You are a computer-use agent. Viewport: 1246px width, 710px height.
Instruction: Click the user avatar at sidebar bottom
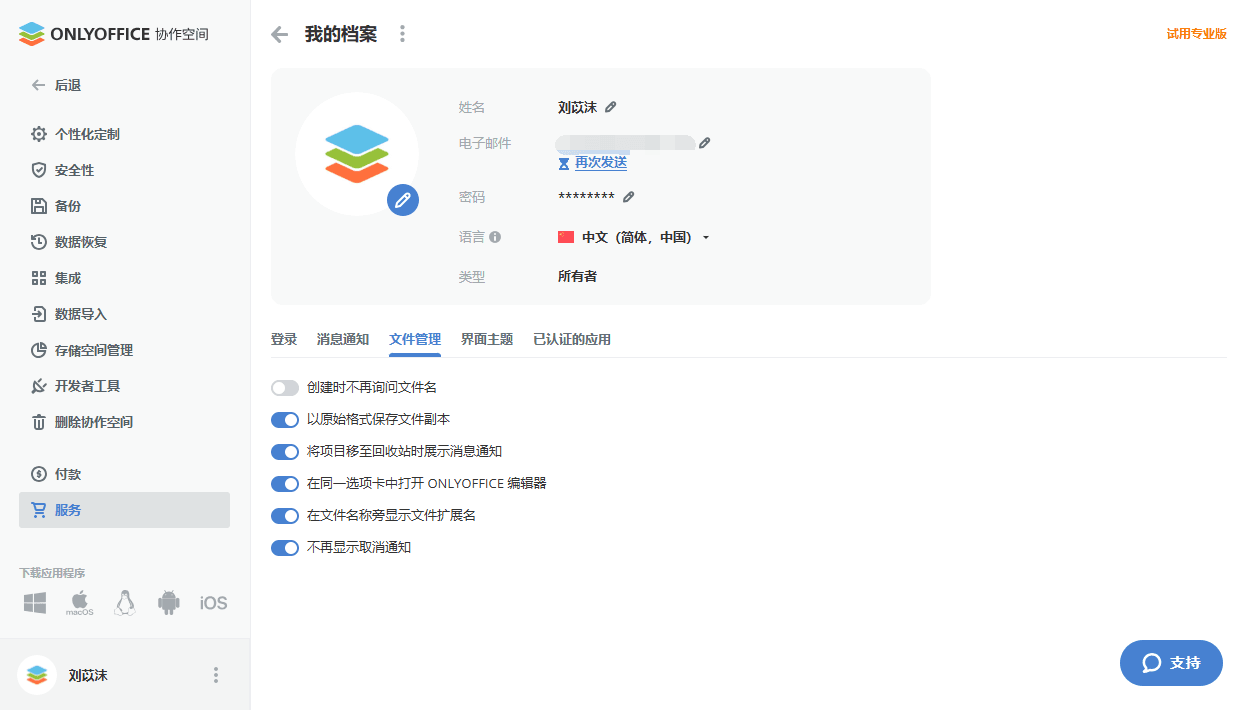point(37,675)
